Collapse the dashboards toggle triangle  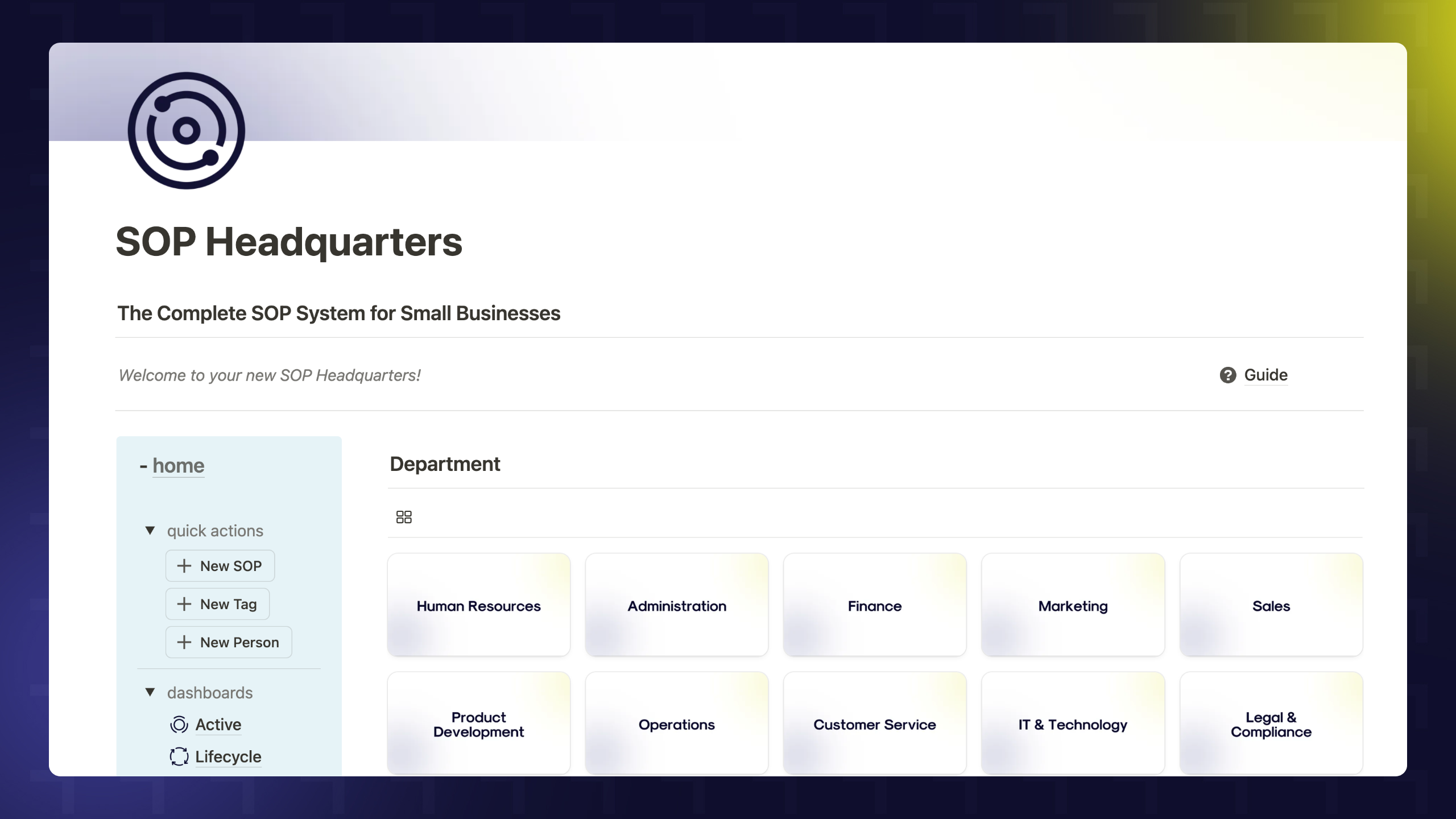(150, 692)
